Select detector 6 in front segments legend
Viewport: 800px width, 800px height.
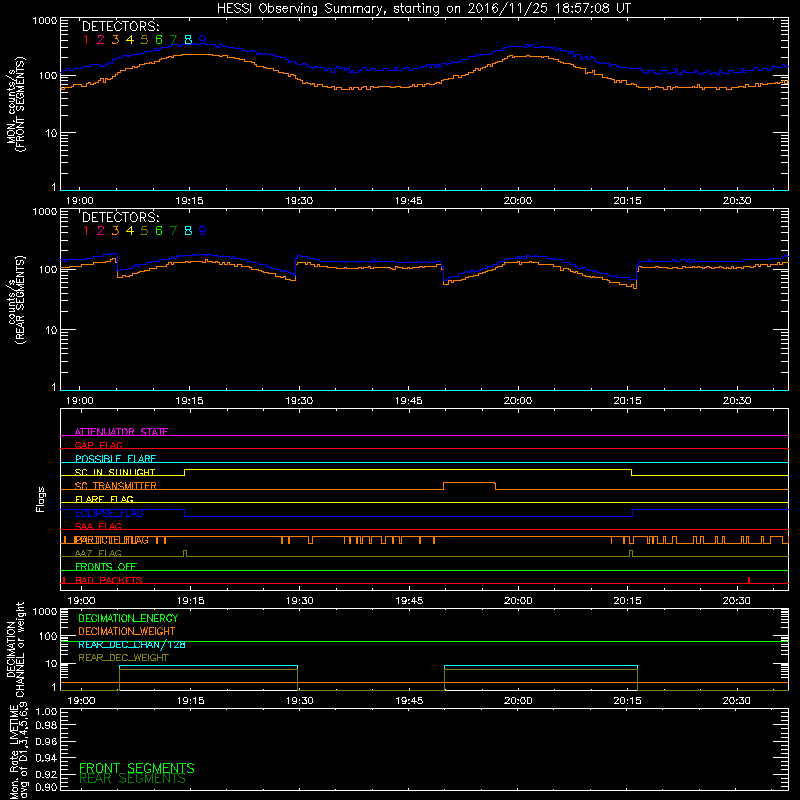point(159,40)
